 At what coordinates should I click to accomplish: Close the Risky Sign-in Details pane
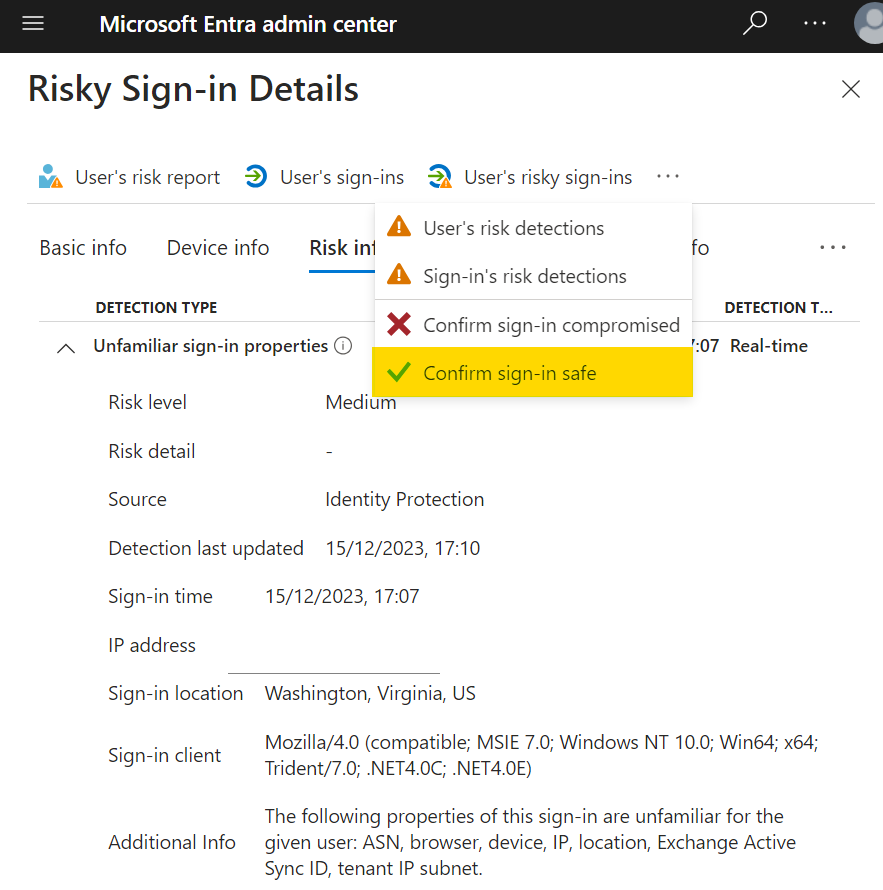(x=851, y=89)
